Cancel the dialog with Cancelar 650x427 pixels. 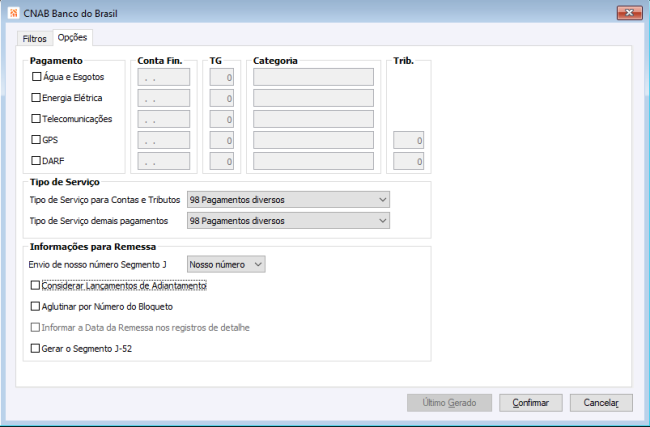[601, 403]
